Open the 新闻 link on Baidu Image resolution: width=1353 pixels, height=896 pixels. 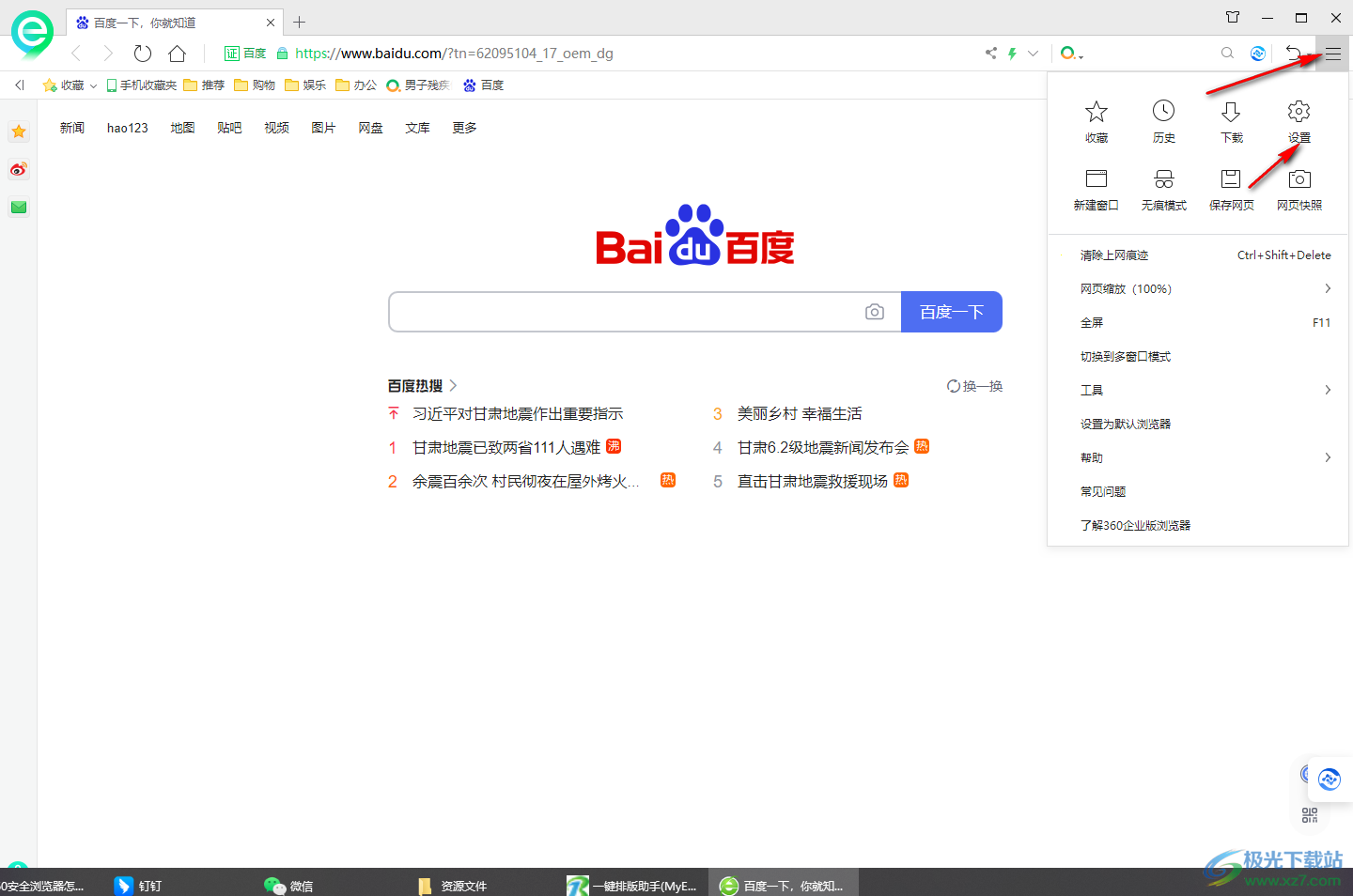click(72, 128)
